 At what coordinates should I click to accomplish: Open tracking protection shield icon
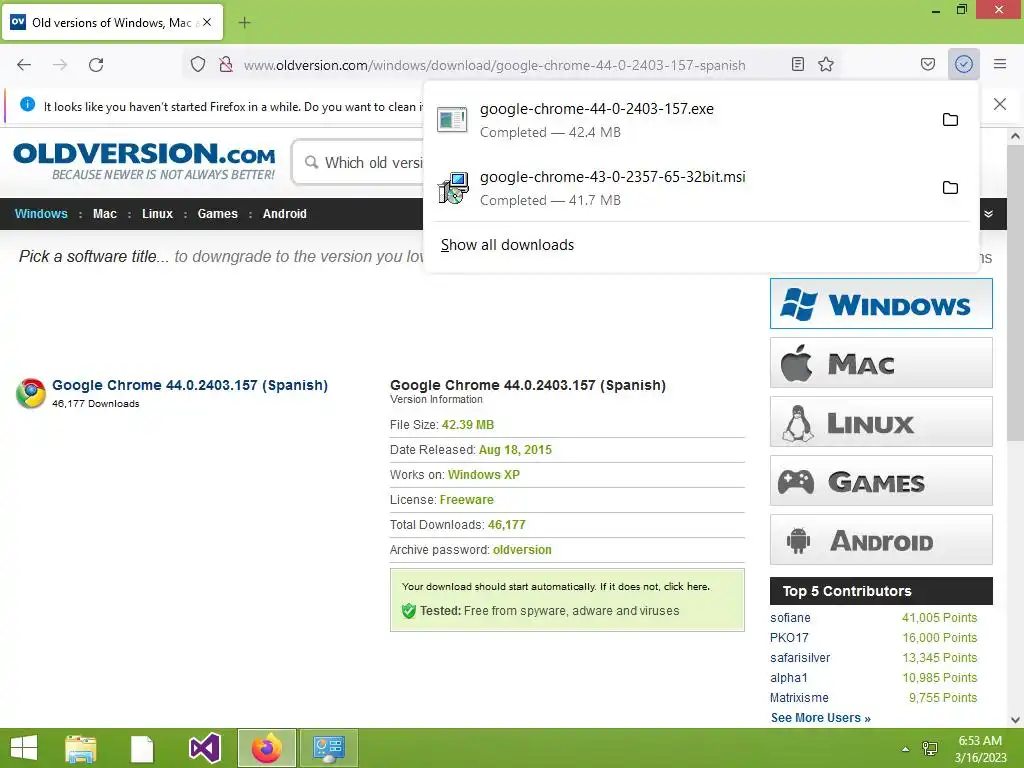pyautogui.click(x=198, y=65)
